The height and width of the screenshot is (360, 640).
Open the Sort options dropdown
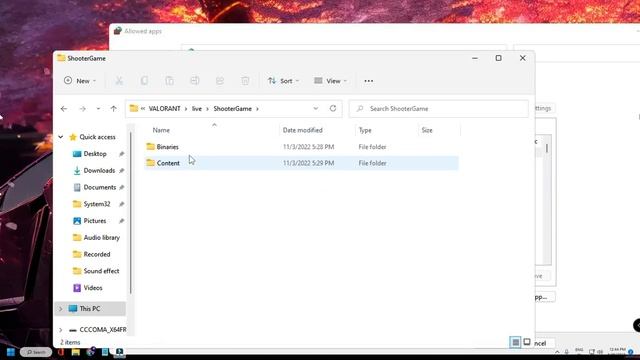[283, 81]
